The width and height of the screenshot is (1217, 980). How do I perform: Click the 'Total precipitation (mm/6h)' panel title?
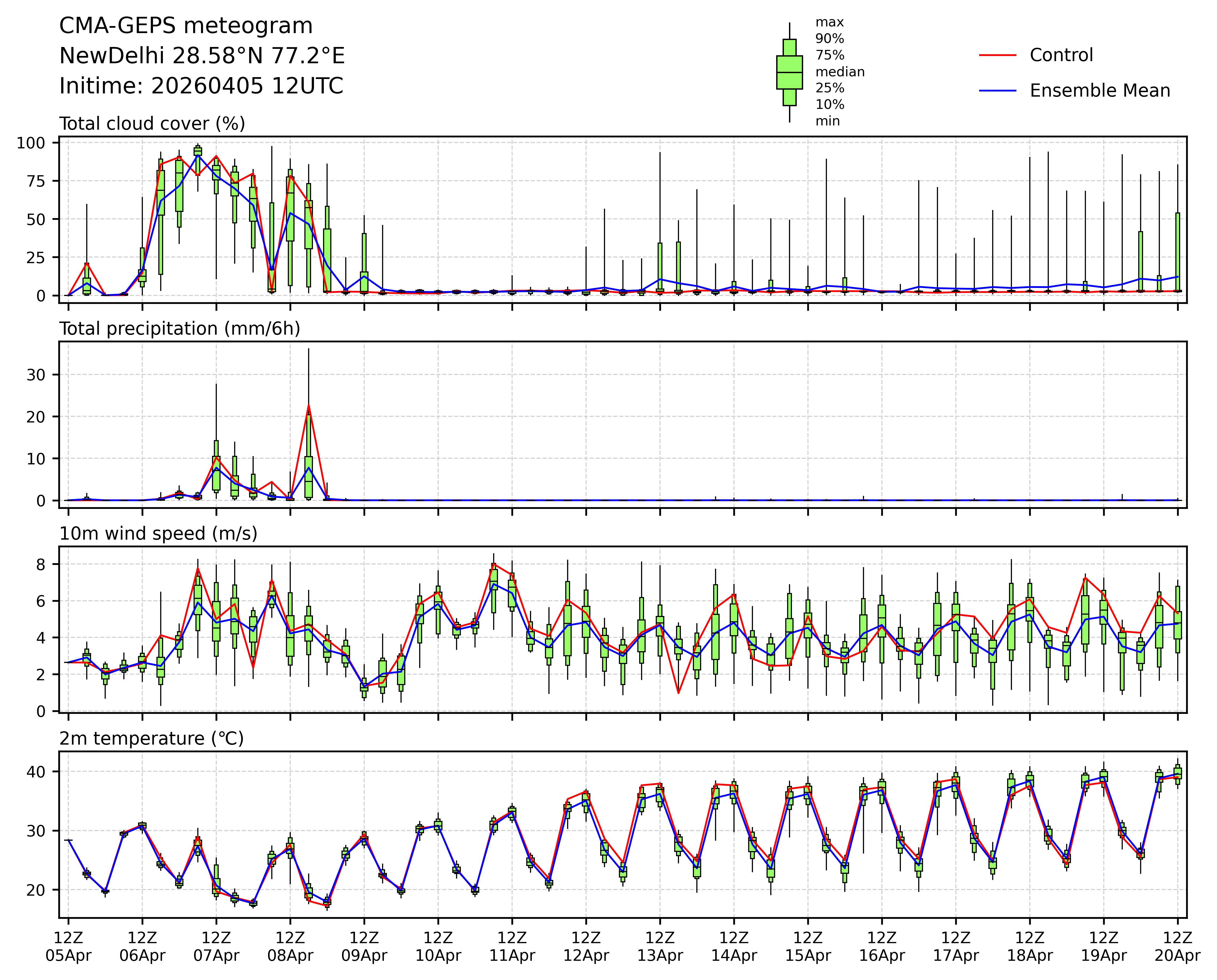tap(180, 329)
